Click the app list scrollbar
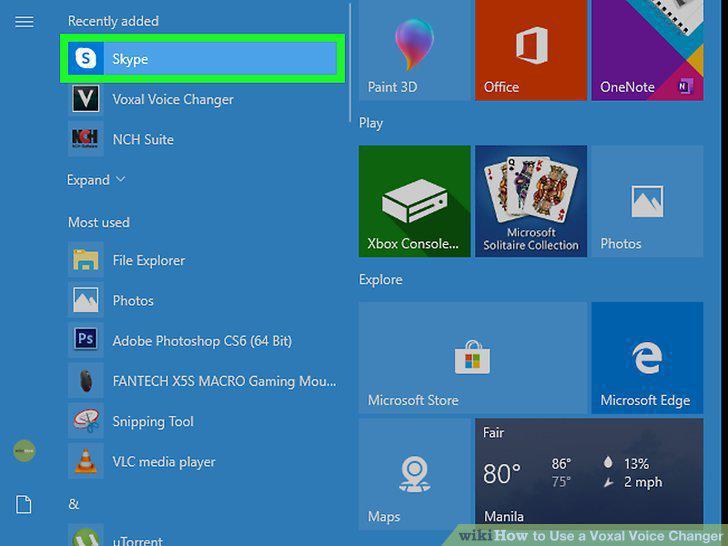Viewport: 728px width, 546px height. [x=350, y=64]
